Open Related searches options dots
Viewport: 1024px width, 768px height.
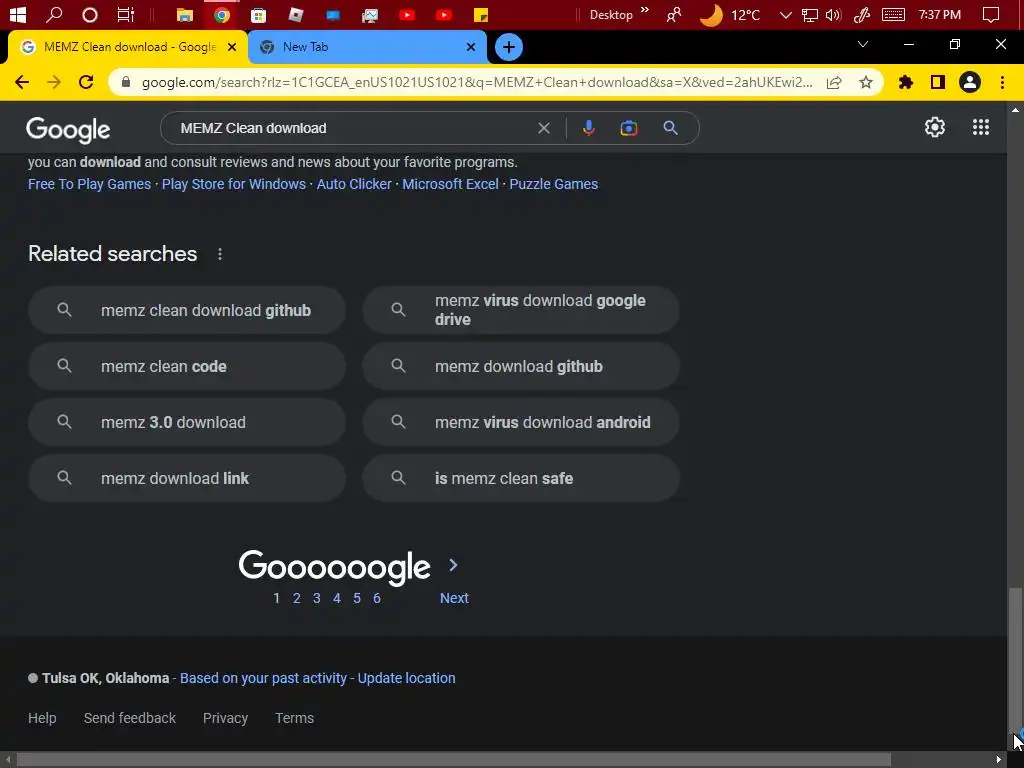pyautogui.click(x=220, y=254)
